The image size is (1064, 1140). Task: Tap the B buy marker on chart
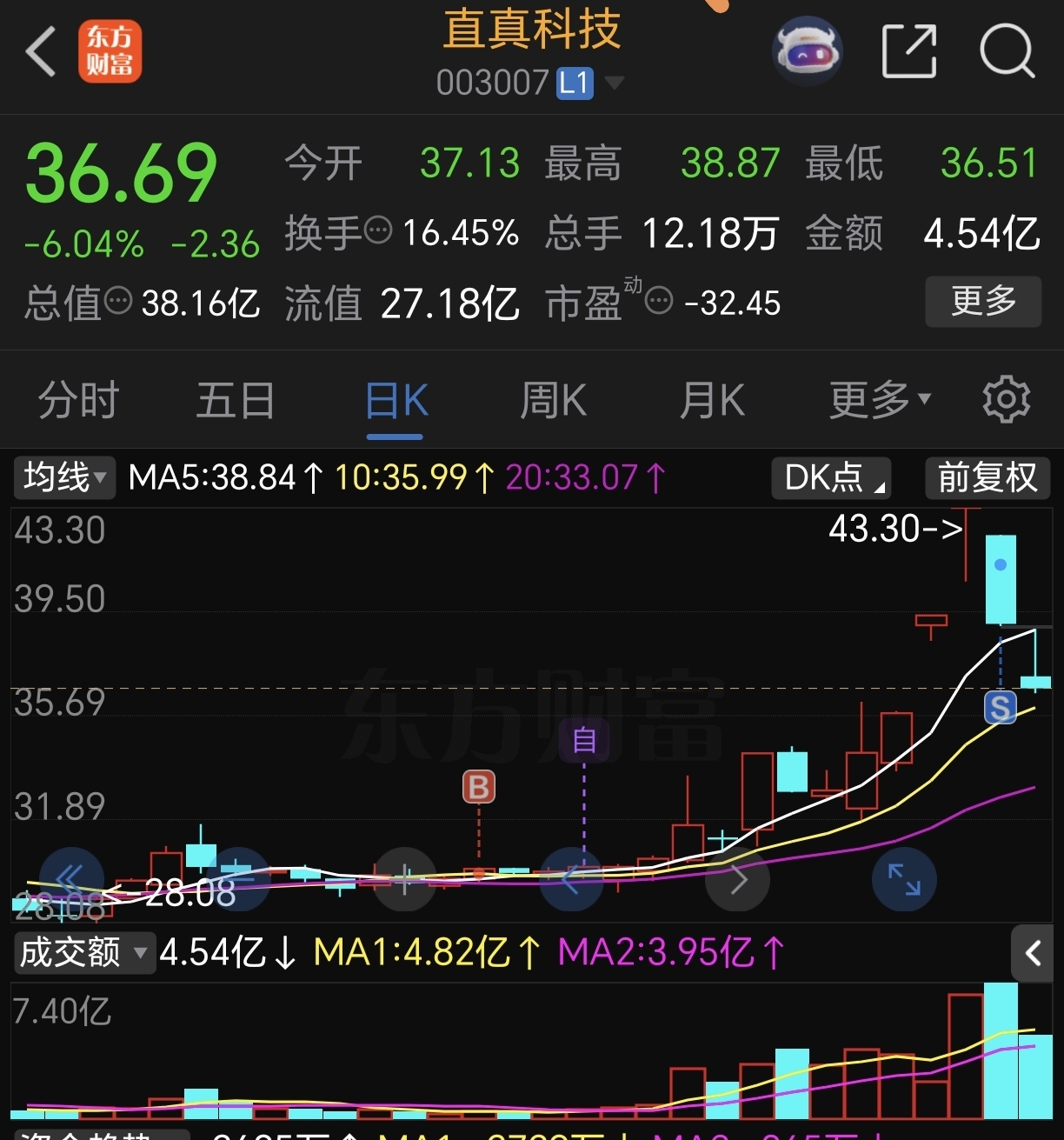click(x=479, y=787)
